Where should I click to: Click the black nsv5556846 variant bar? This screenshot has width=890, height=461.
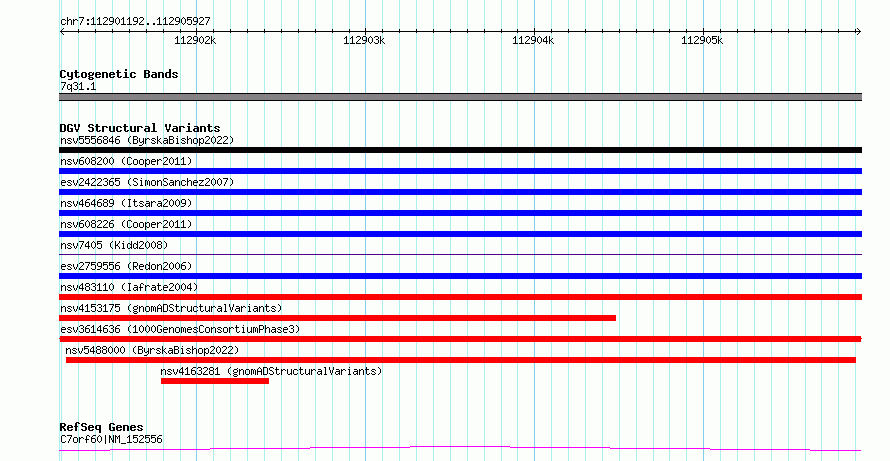460,150
